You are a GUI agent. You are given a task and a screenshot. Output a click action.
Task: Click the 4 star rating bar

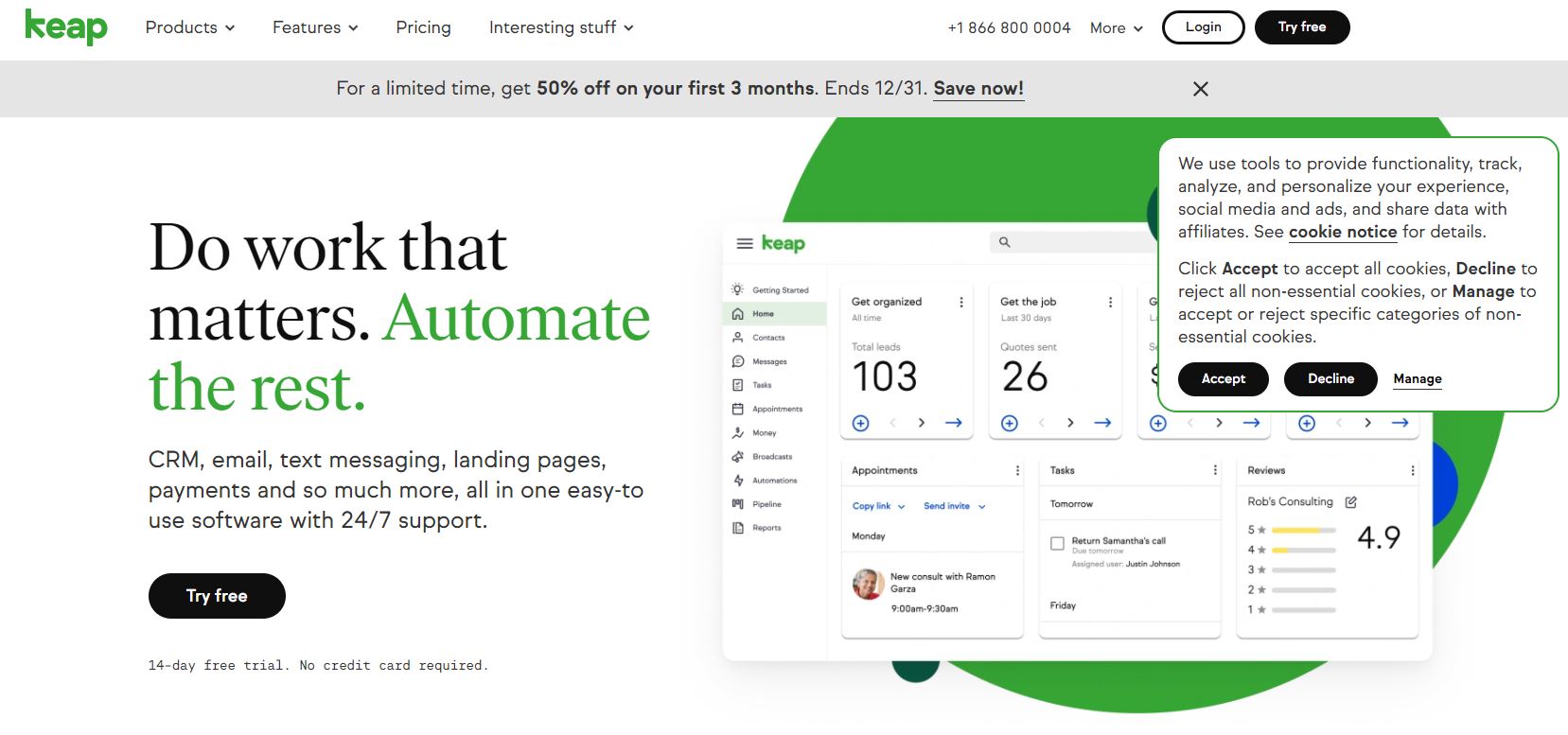(1303, 550)
